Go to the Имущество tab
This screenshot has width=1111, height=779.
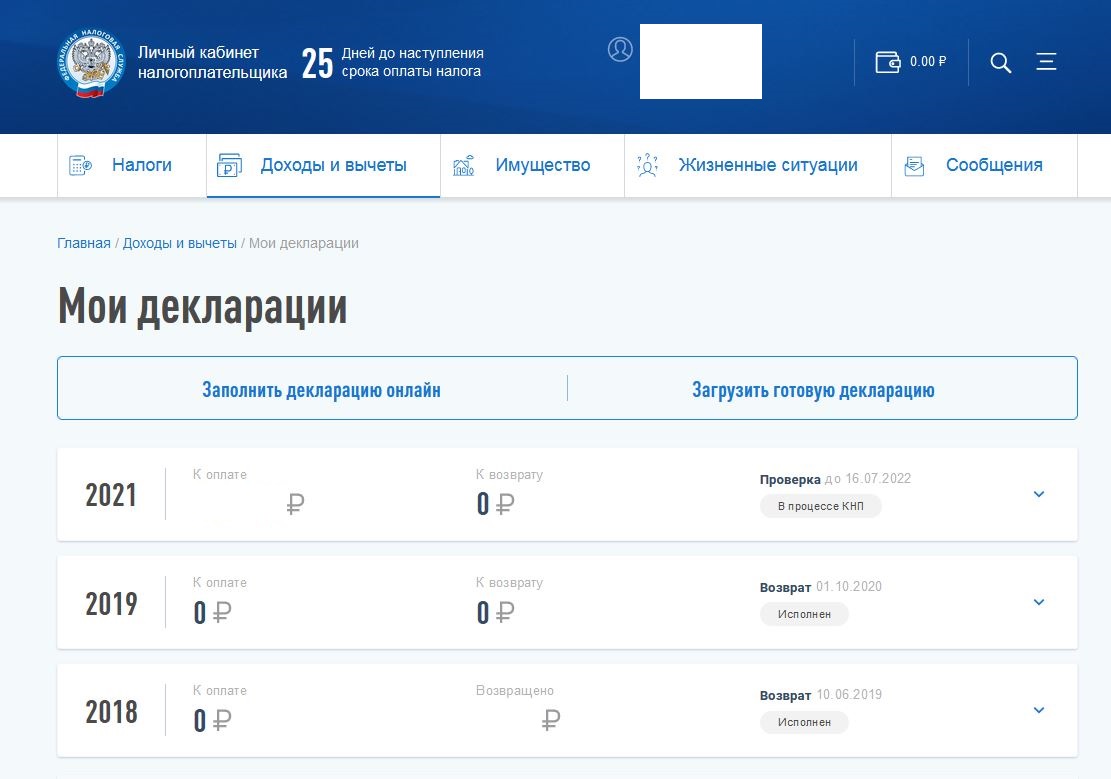[532, 165]
